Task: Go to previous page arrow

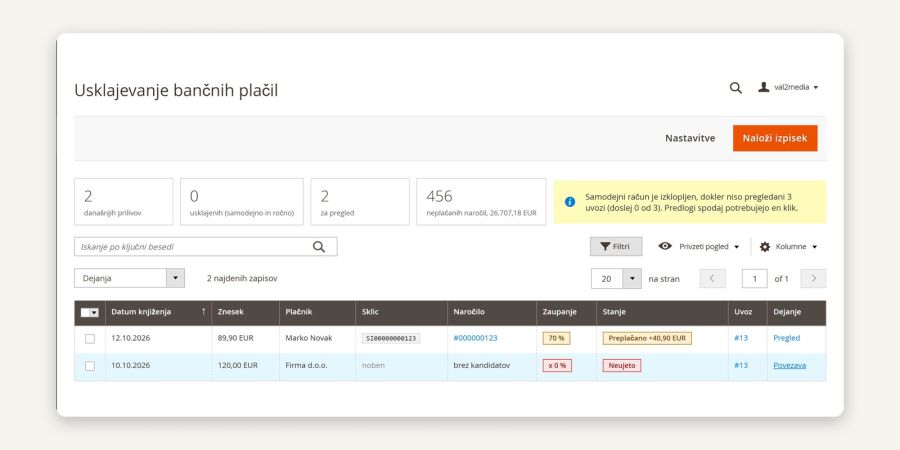Action: tap(712, 278)
